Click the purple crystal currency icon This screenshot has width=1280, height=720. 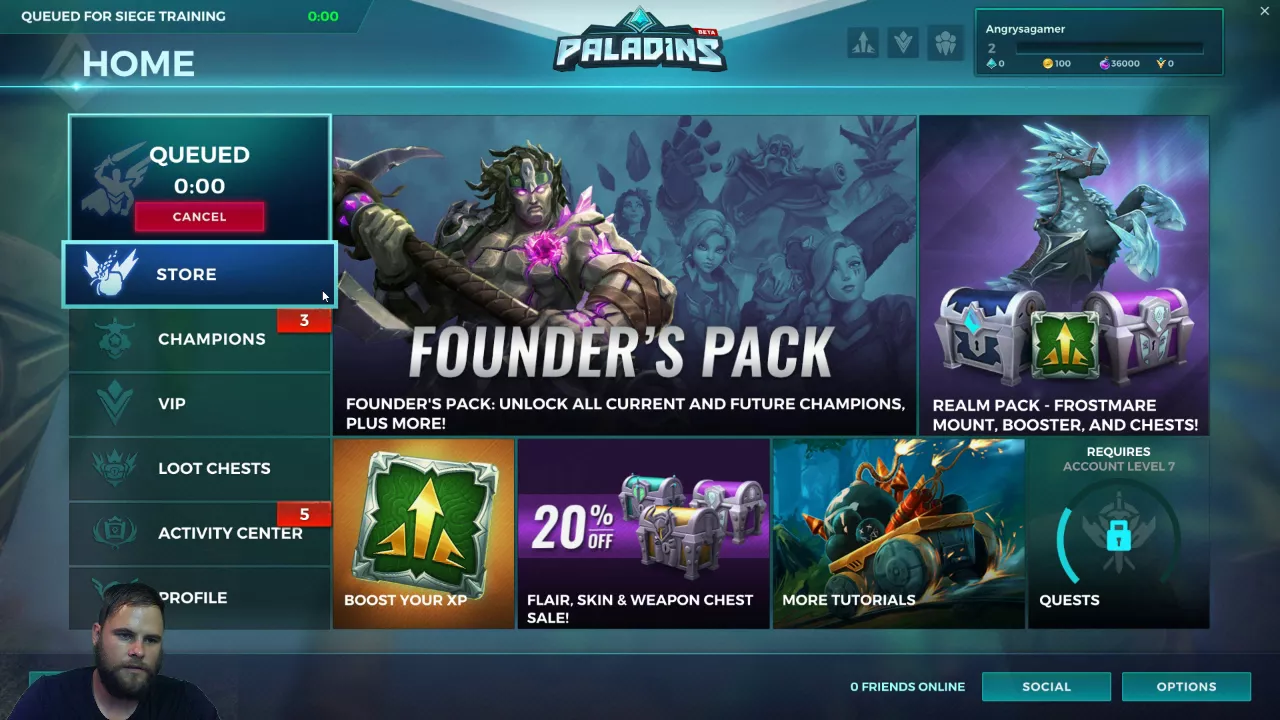(x=1104, y=63)
